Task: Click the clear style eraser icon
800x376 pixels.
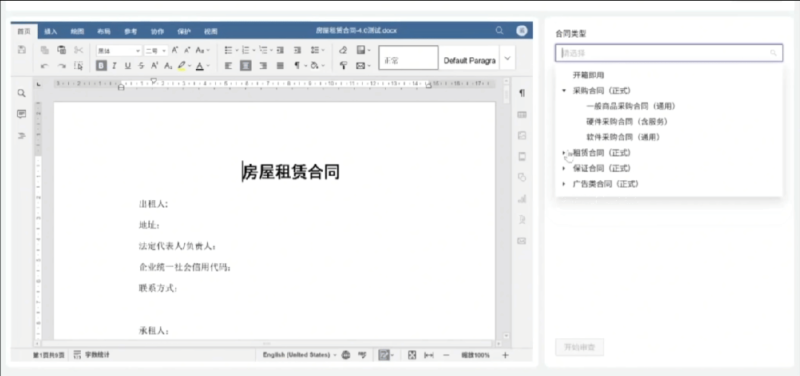Action: pos(343,50)
